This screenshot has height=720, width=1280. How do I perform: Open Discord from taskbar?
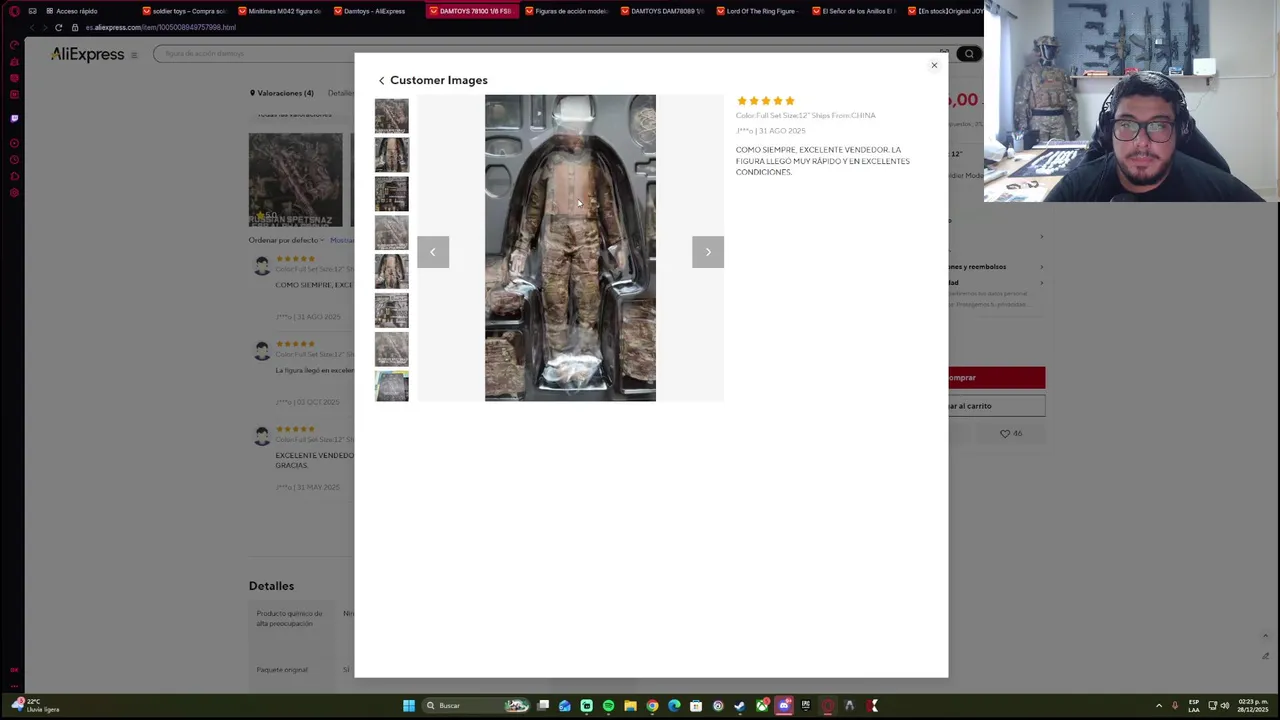point(784,706)
